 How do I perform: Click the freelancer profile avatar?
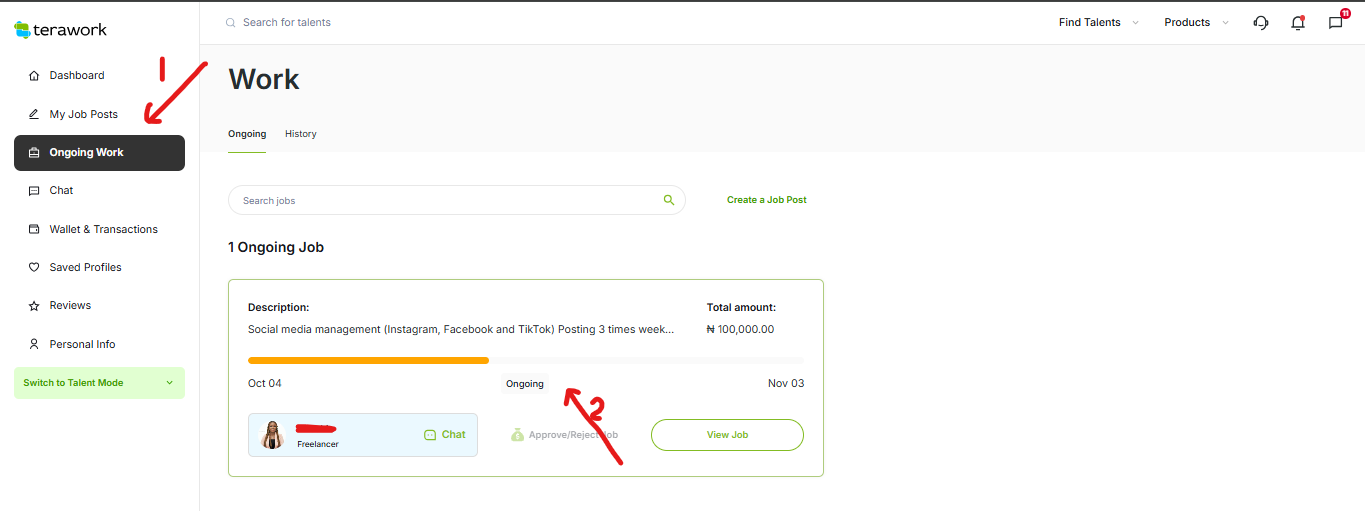(272, 435)
